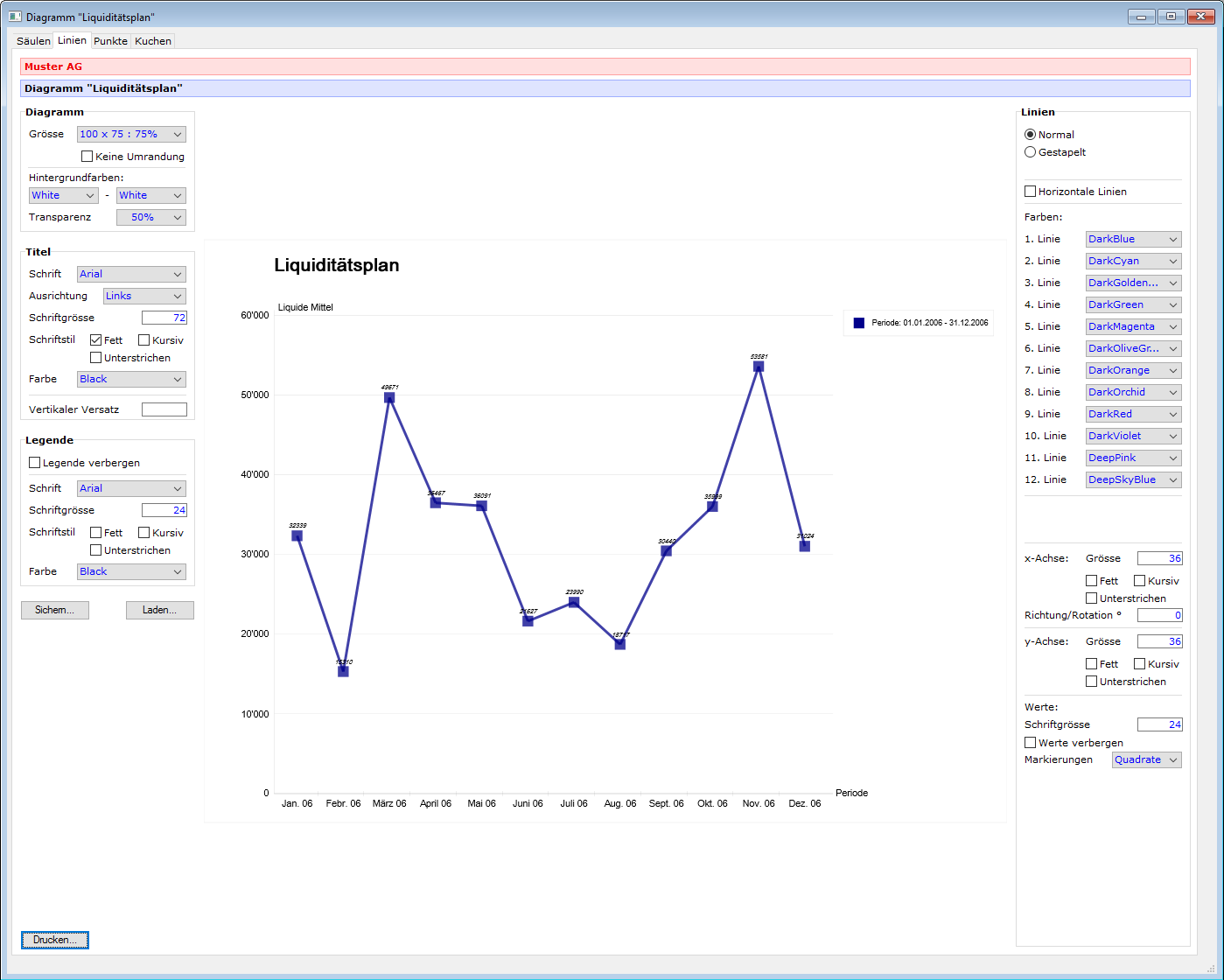The width and height of the screenshot is (1224, 980).
Task: Click the title Schriftgrösse field showing 72
Action: tap(164, 318)
